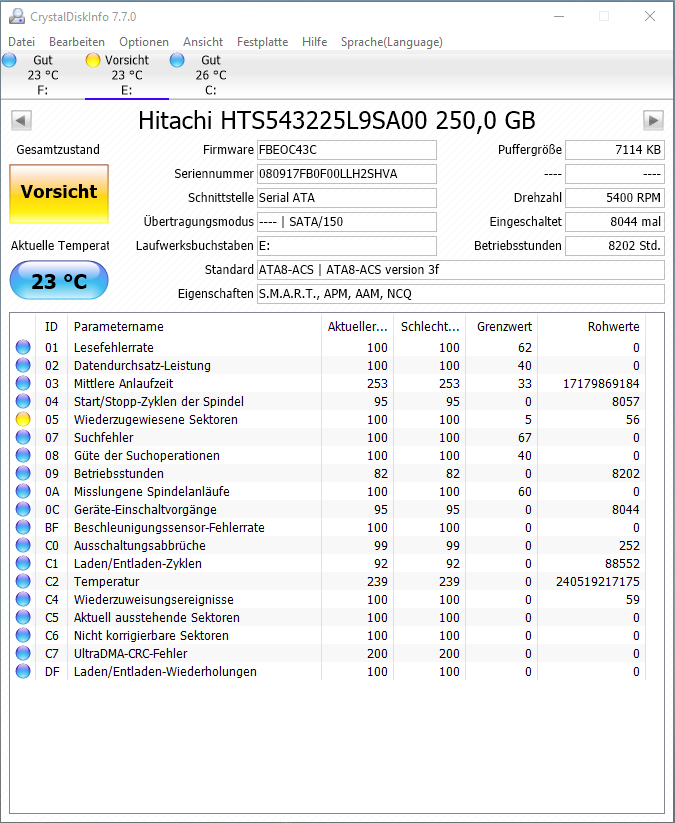This screenshot has width=675, height=823.
Task: Click the Standard ATA8-ACS field
Action: pos(460,270)
